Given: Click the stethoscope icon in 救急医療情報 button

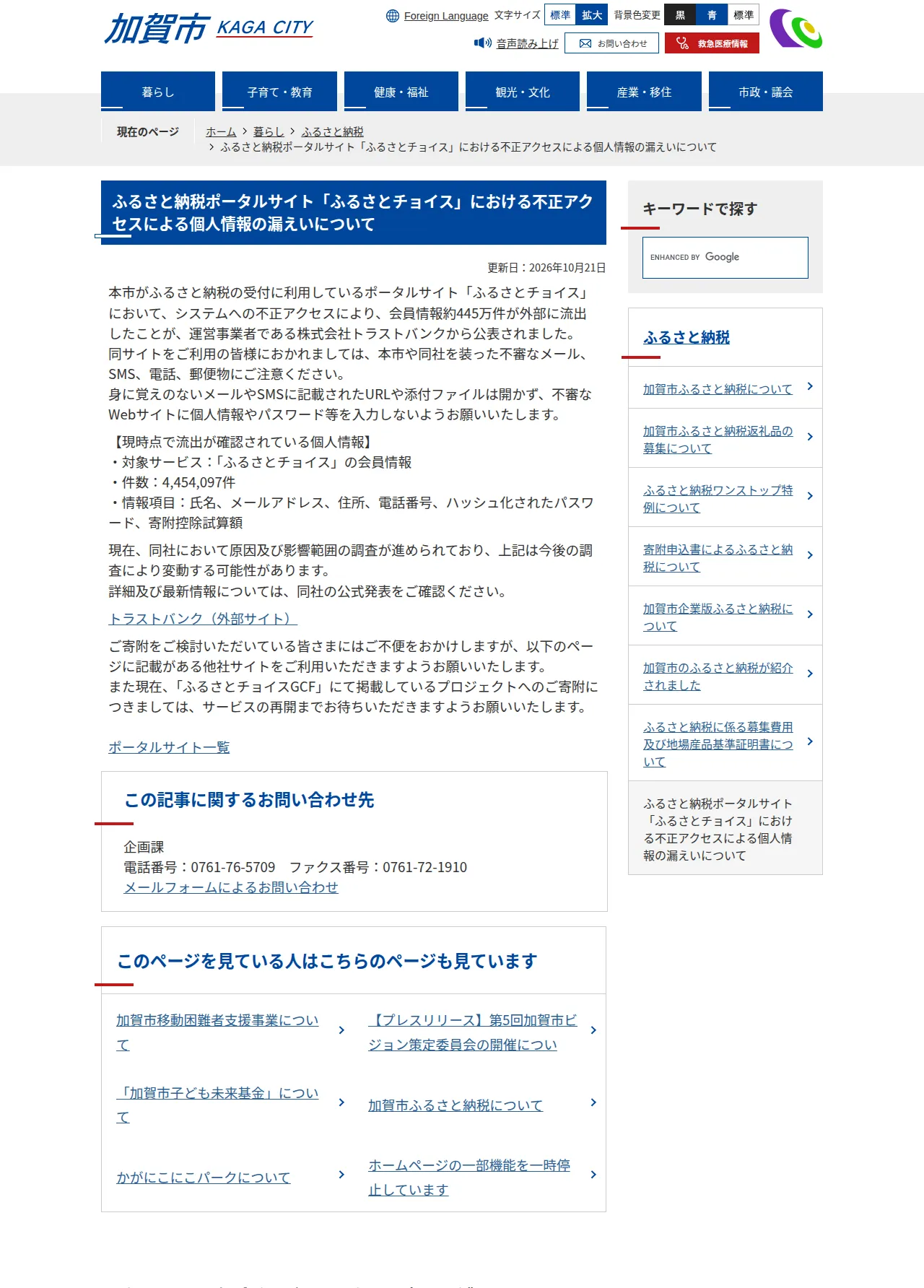Looking at the screenshot, I should pos(682,43).
